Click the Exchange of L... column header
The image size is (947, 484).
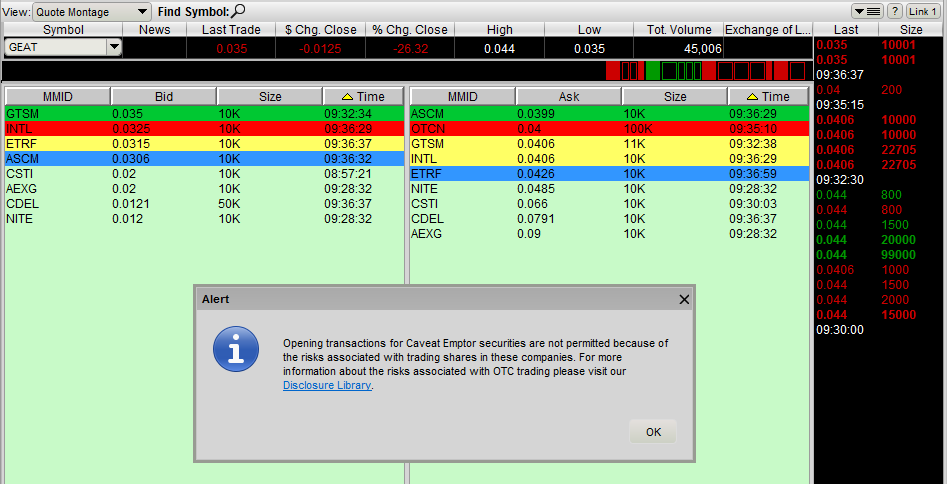click(768, 30)
